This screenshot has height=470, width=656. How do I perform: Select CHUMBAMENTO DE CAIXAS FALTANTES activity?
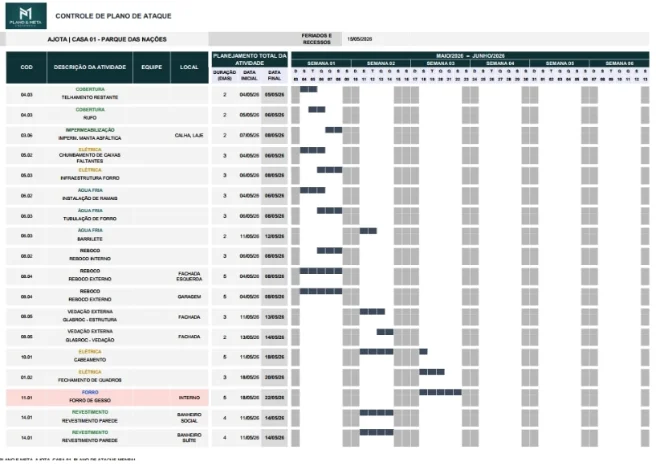(x=90, y=158)
